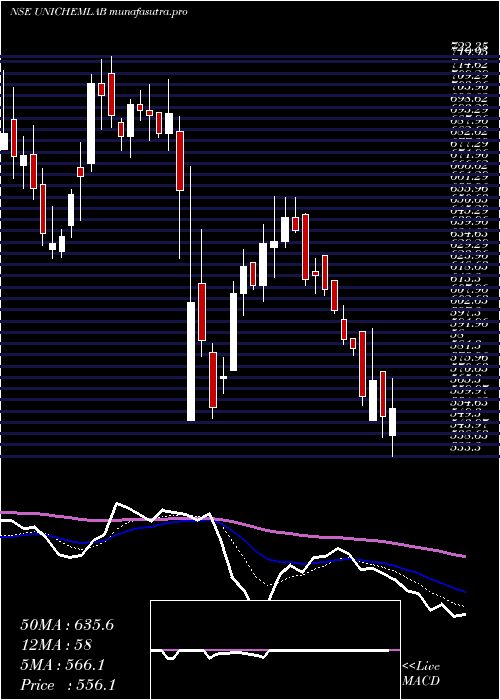Click the rightmost white candlestick
The image size is (500, 700).
pos(392,422)
